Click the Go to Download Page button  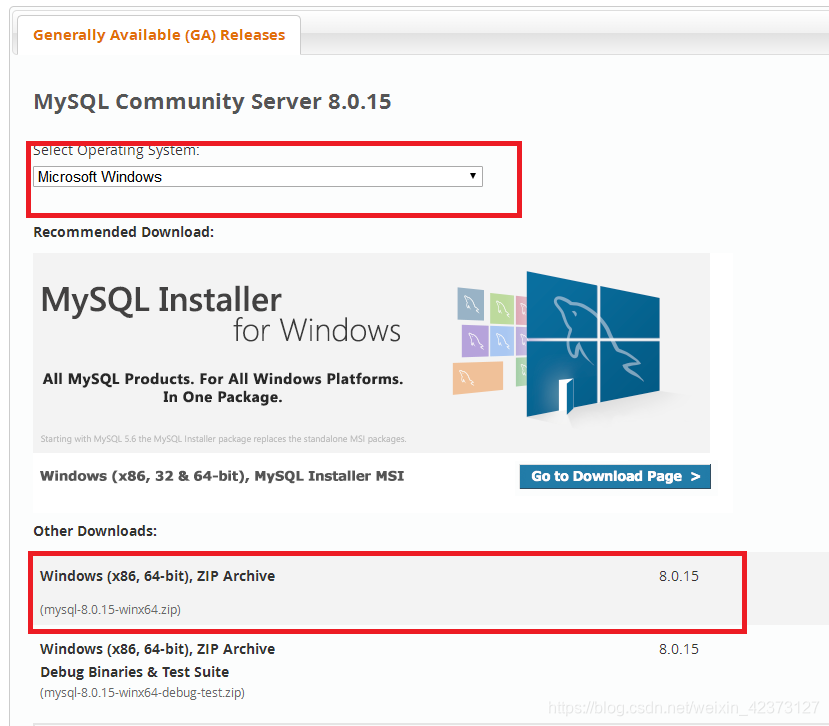tap(615, 476)
